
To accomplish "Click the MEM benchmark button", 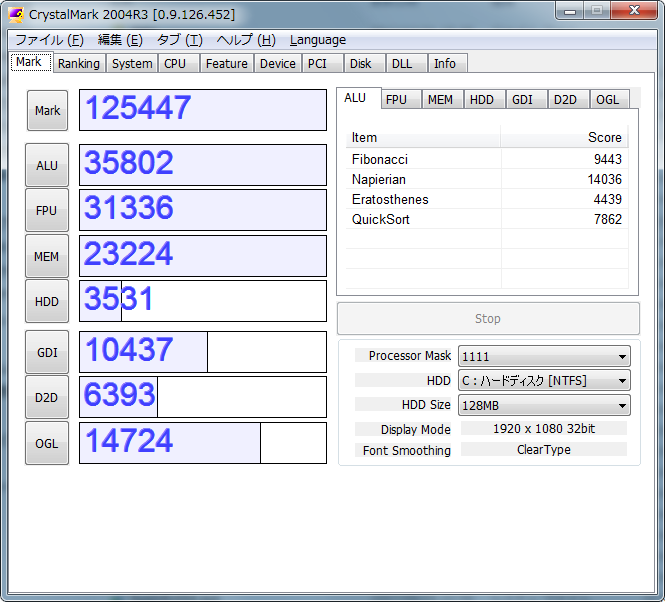I will (47, 256).
